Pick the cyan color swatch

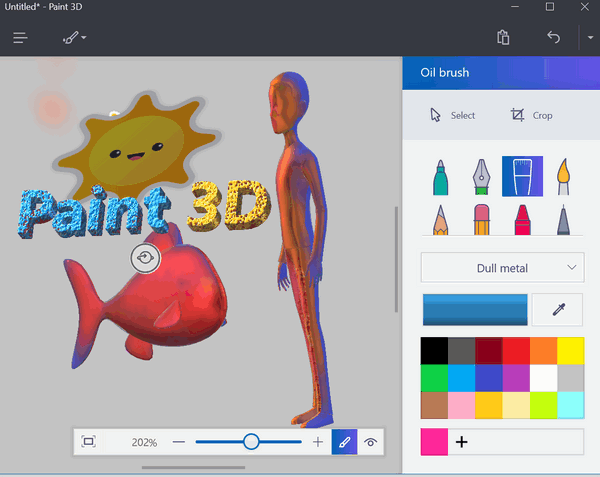click(x=571, y=405)
